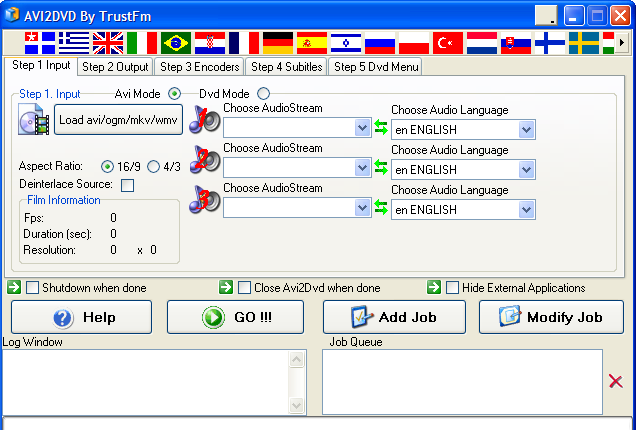
Task: Click the AVI2DVD title bar app icon
Action: pos(12,15)
